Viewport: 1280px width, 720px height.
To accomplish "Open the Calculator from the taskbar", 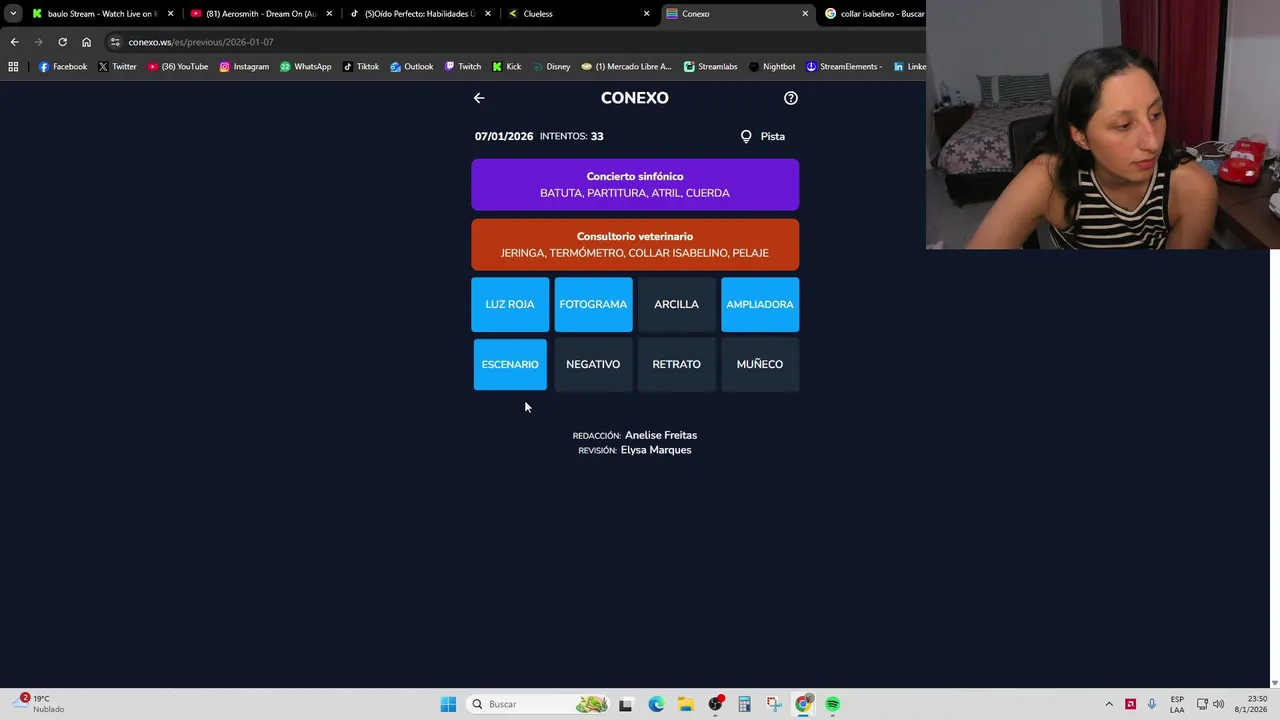I will pyautogui.click(x=744, y=704).
